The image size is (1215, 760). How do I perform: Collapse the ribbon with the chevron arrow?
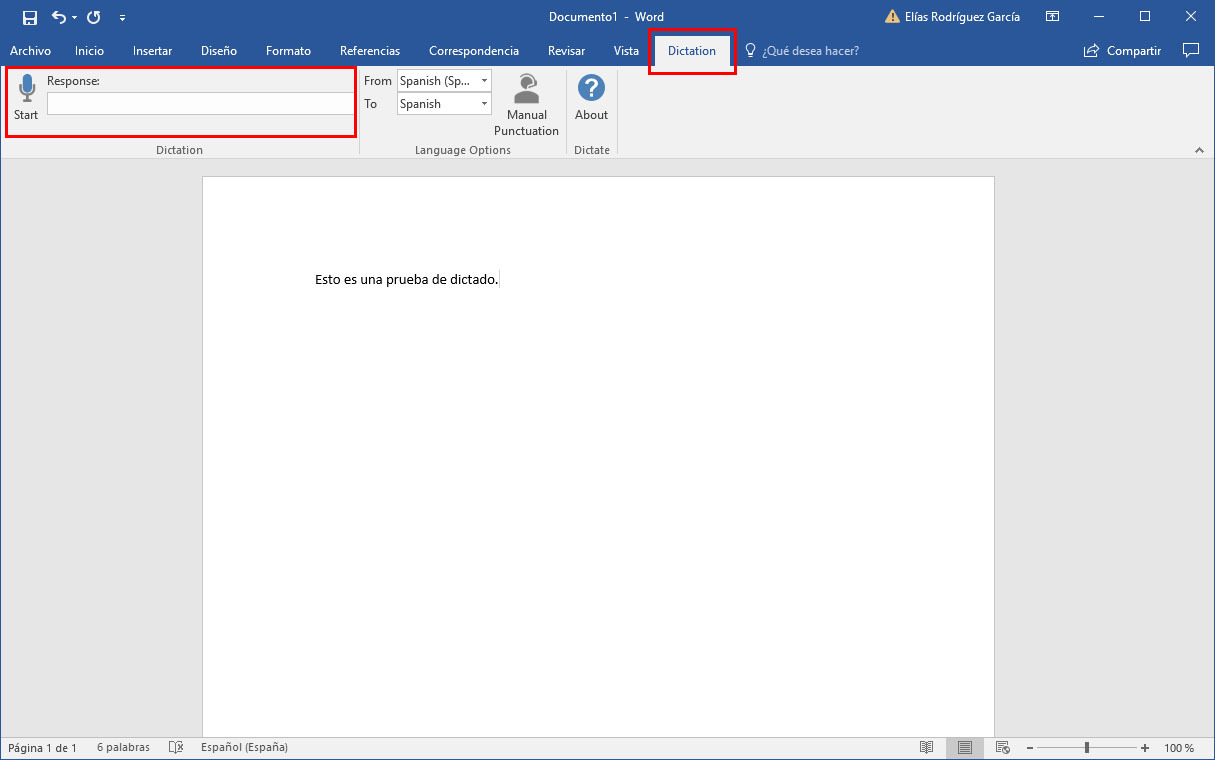pos(1199,150)
